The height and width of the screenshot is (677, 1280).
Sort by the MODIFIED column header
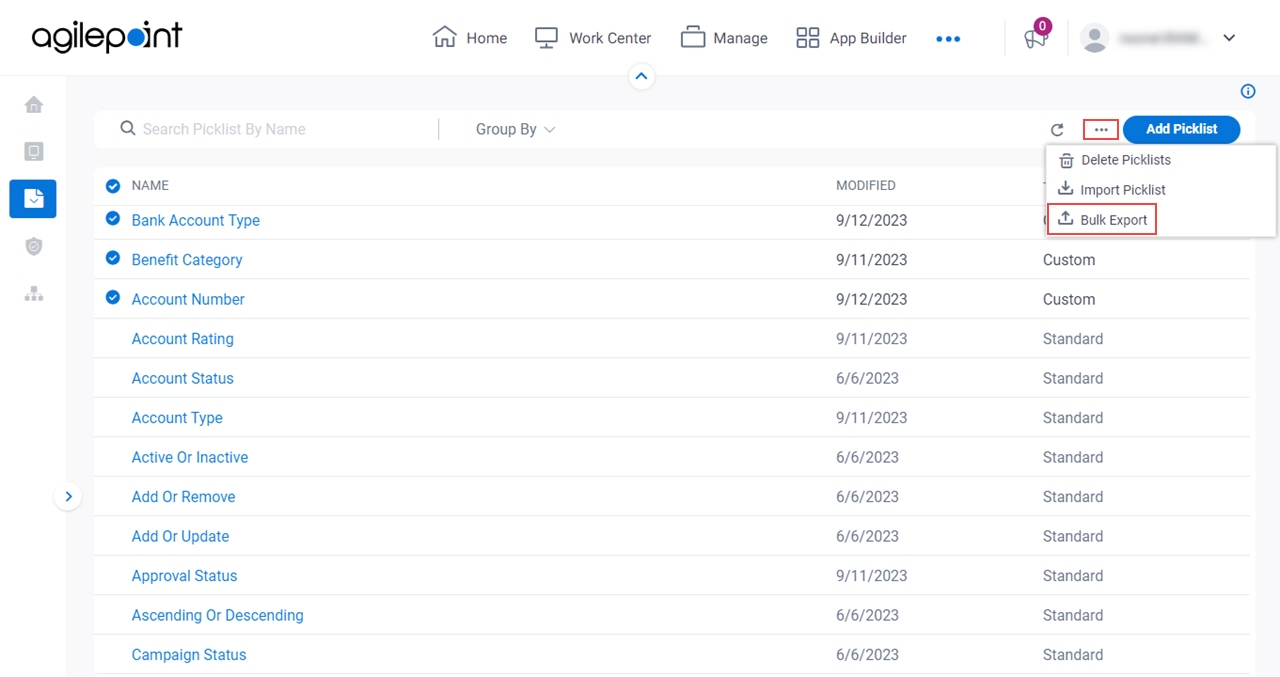point(866,185)
